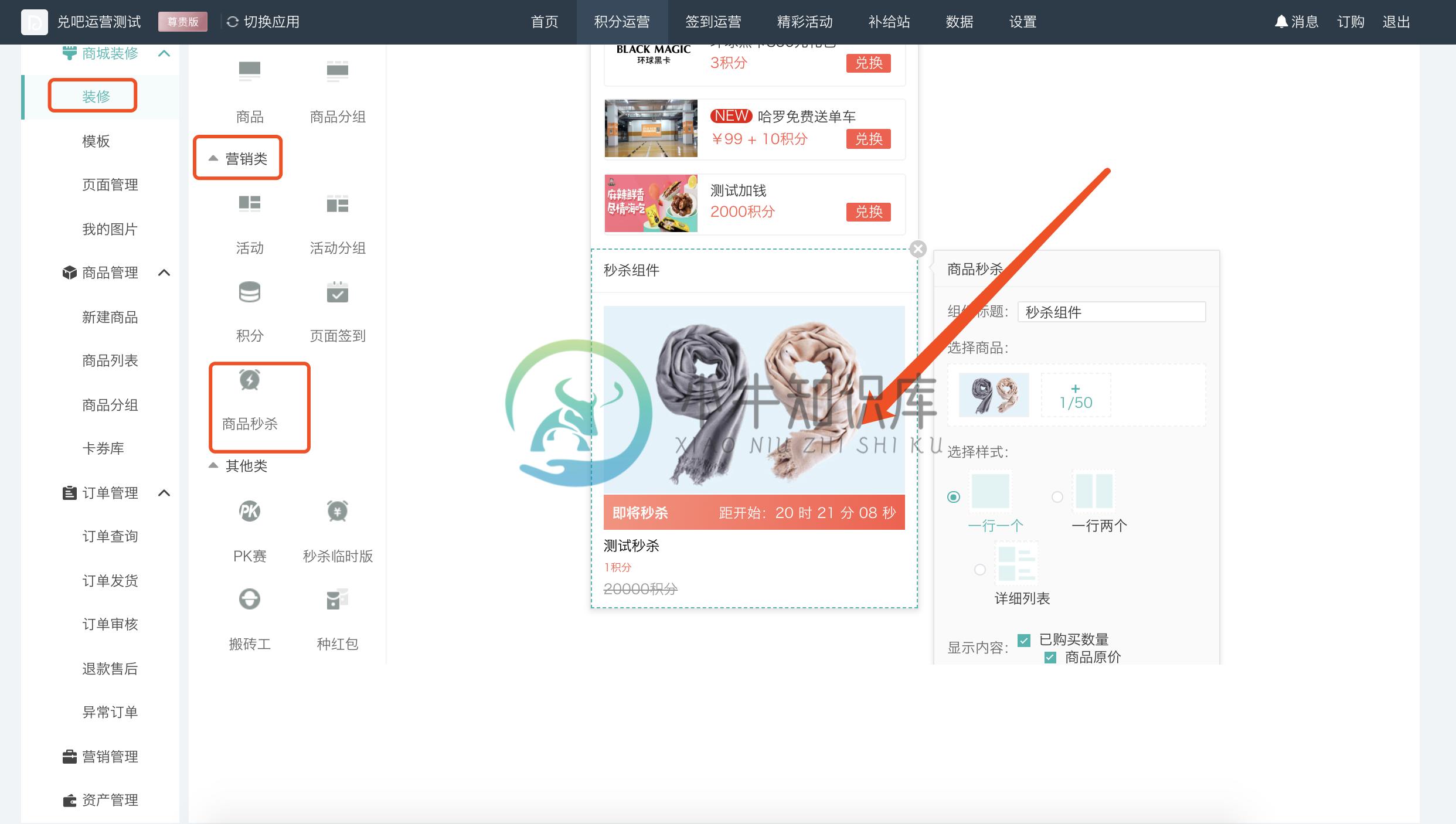Click the 兑吧 app logo icon
1456x824 pixels.
(35, 22)
